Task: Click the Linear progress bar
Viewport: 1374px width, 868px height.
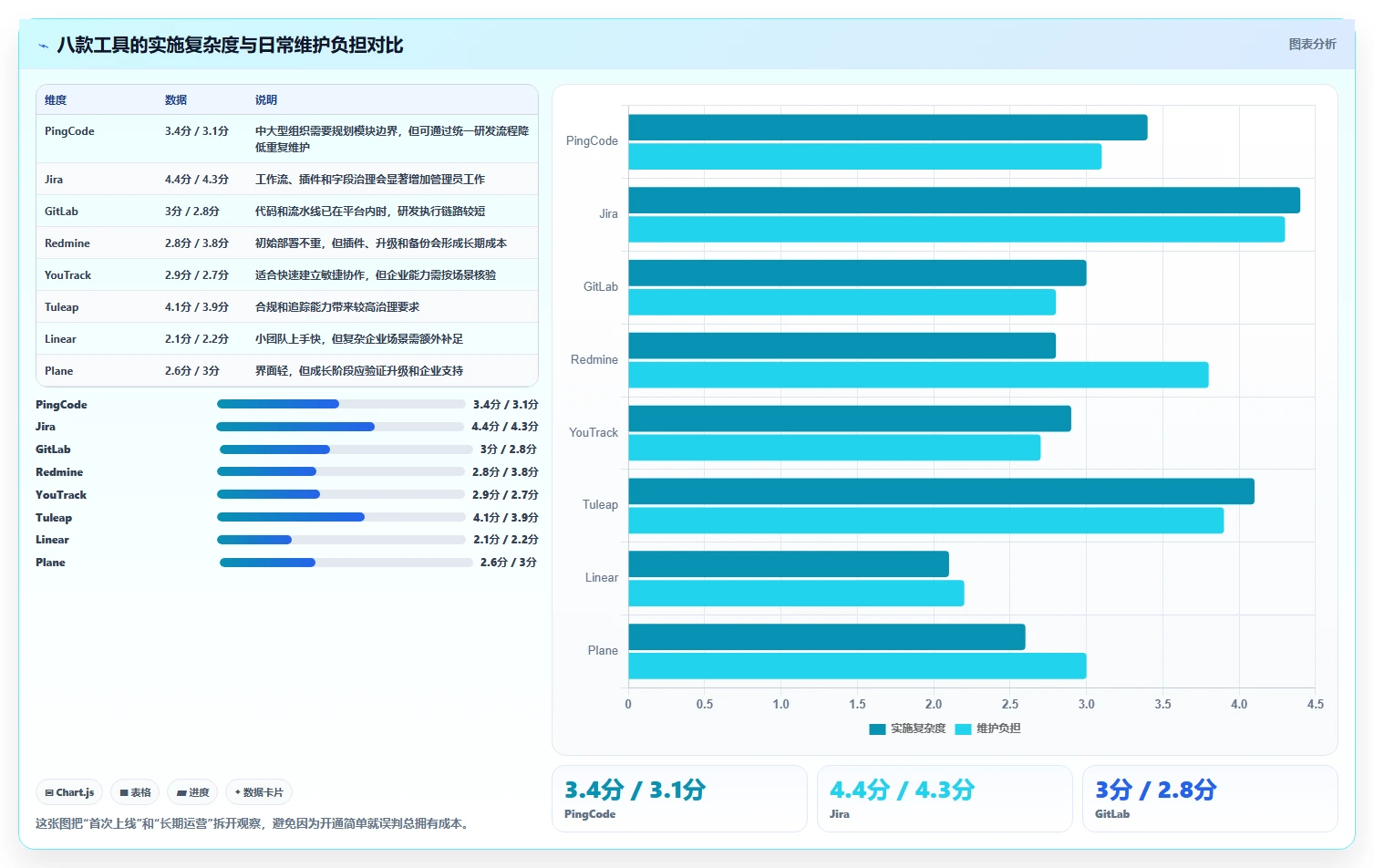Action: pyautogui.click(x=341, y=540)
